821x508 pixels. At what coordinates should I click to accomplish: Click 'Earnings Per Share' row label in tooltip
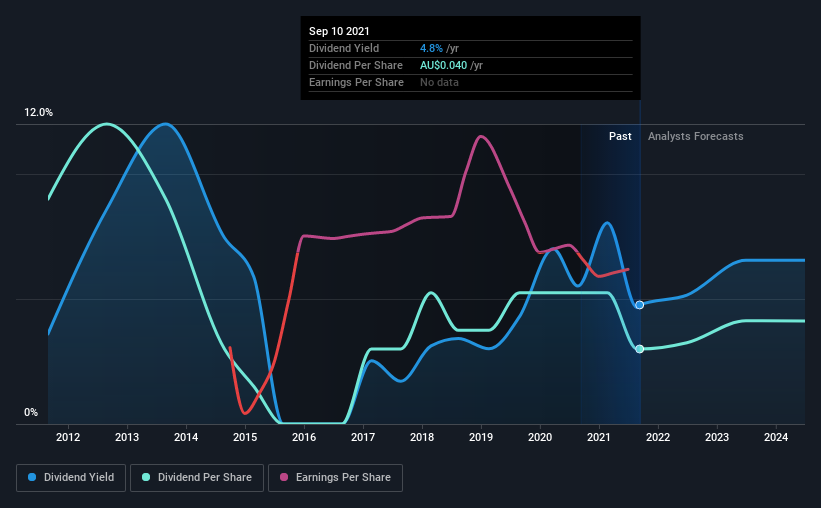[357, 82]
